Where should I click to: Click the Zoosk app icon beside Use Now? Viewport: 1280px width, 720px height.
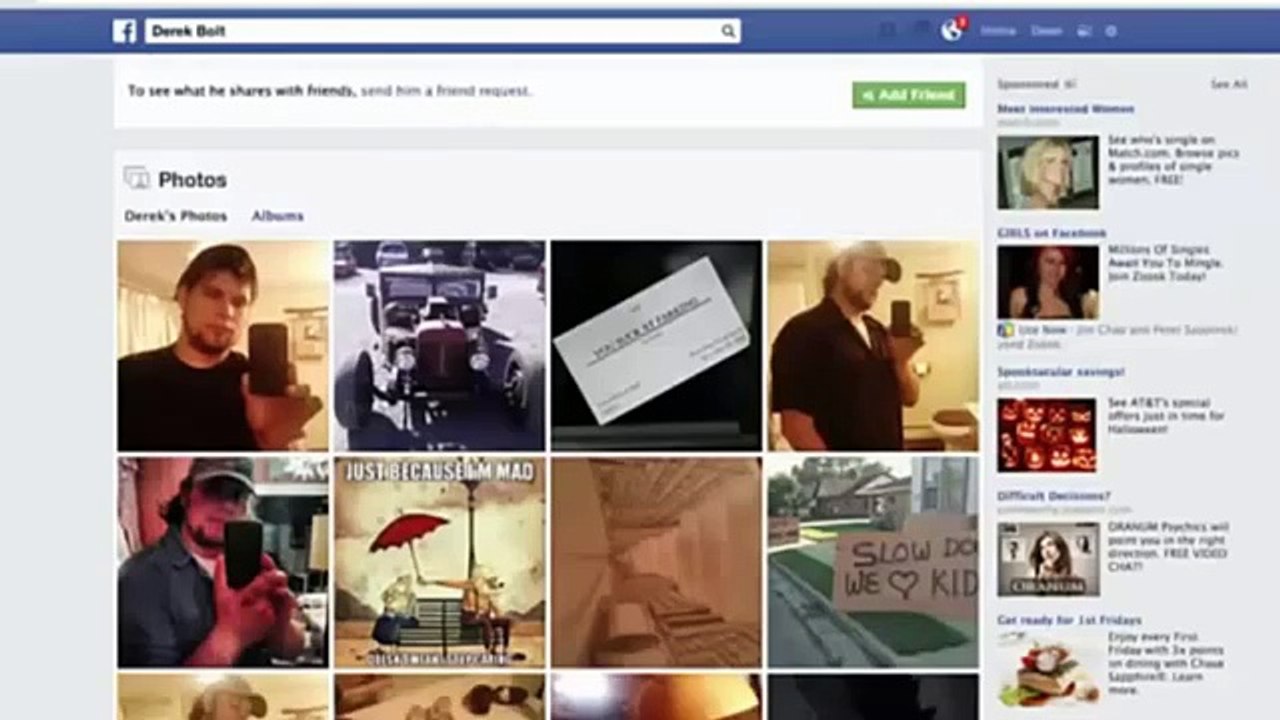1003,330
